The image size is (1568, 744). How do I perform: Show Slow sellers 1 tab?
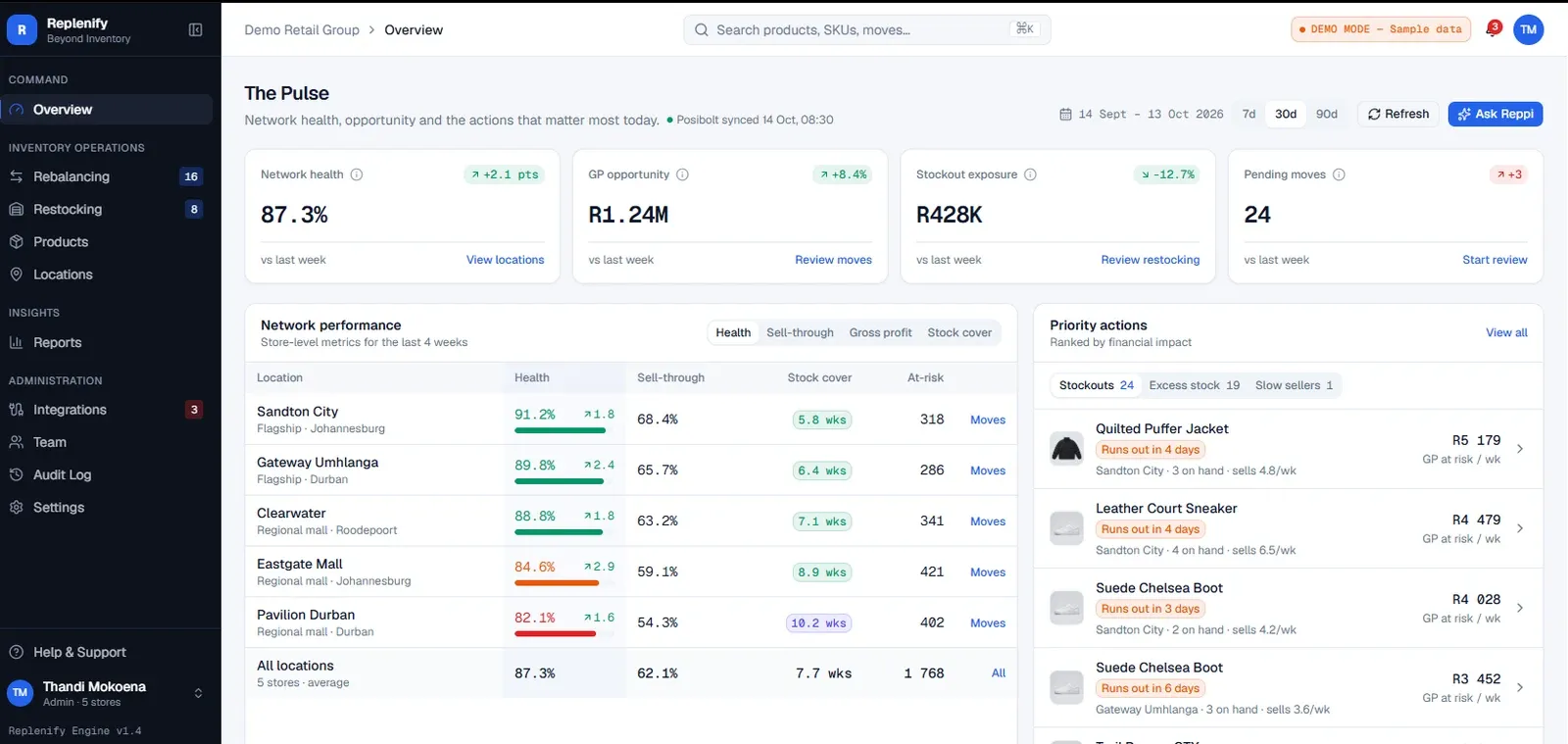(1294, 385)
